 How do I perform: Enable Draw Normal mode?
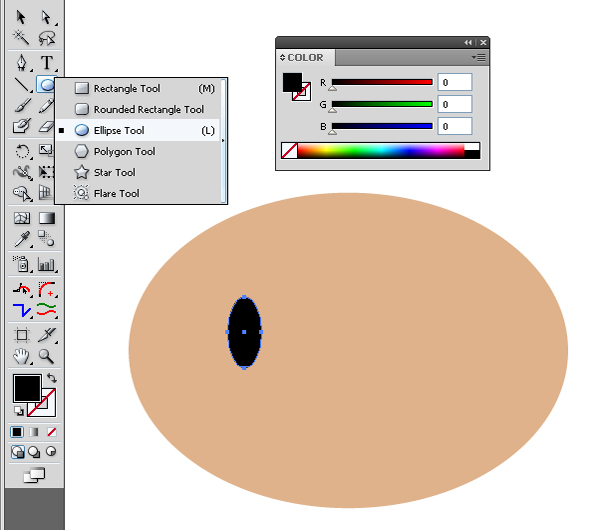(18, 452)
